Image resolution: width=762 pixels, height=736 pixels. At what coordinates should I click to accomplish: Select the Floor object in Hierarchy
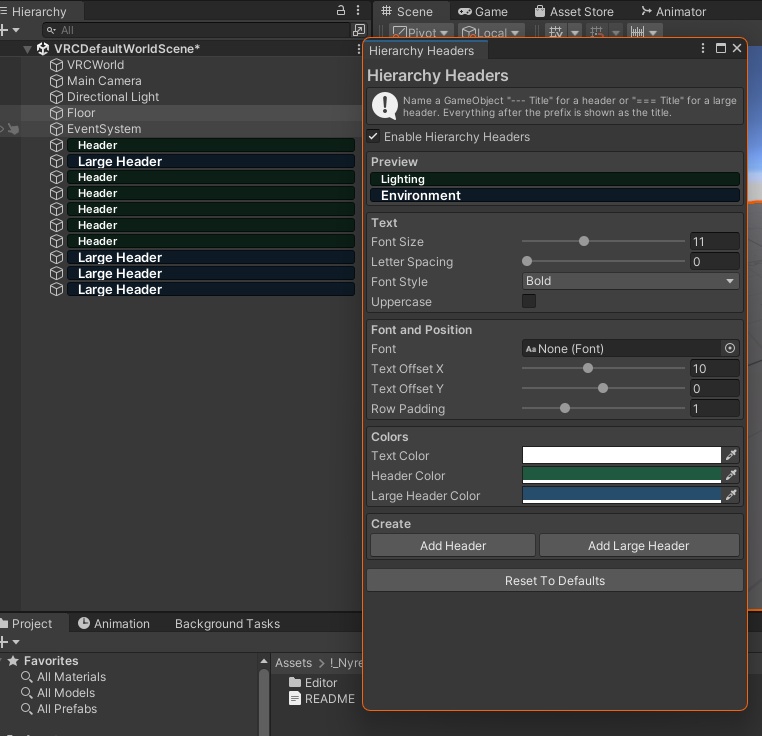tap(81, 113)
